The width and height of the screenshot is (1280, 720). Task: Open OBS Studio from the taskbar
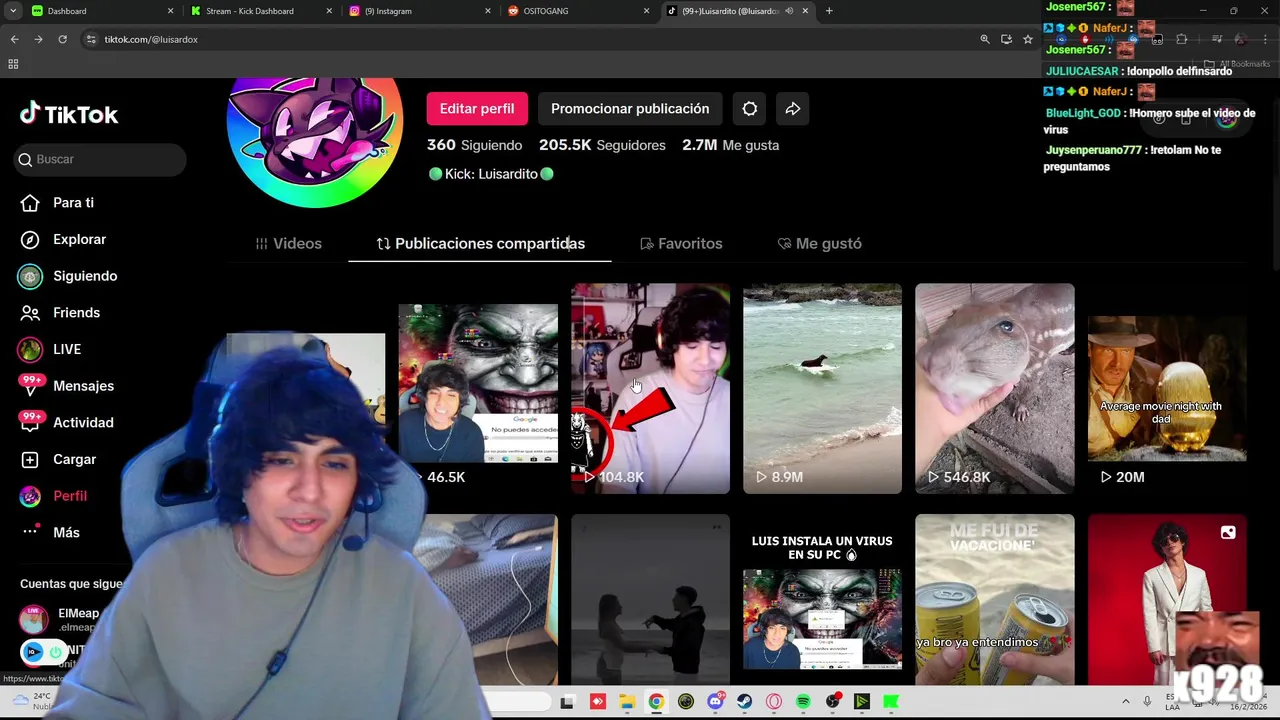(833, 702)
